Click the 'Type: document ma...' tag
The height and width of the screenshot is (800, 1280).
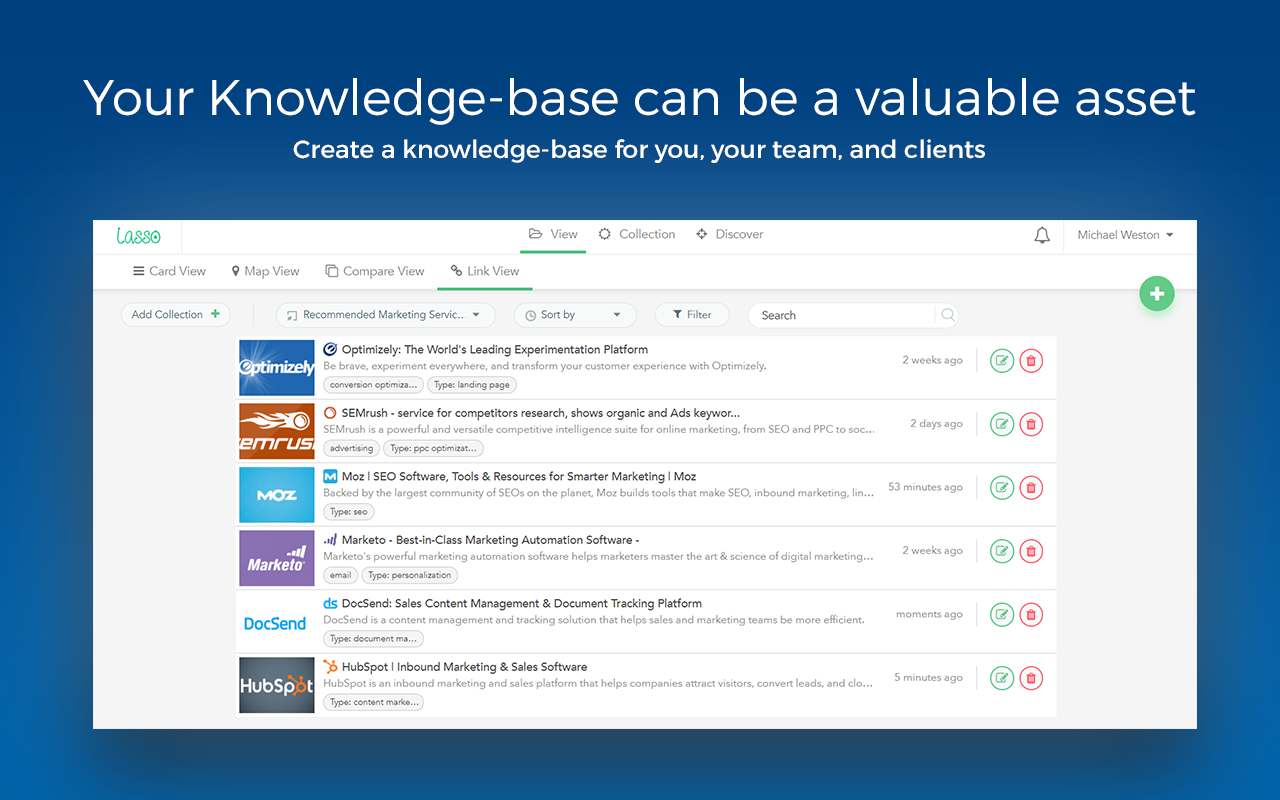point(373,639)
